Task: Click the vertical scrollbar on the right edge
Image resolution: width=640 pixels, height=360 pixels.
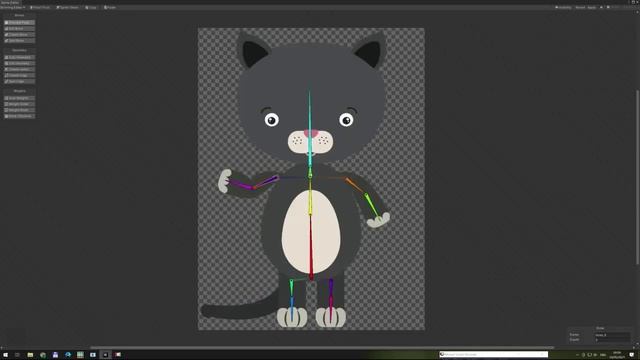Action: click(638, 177)
